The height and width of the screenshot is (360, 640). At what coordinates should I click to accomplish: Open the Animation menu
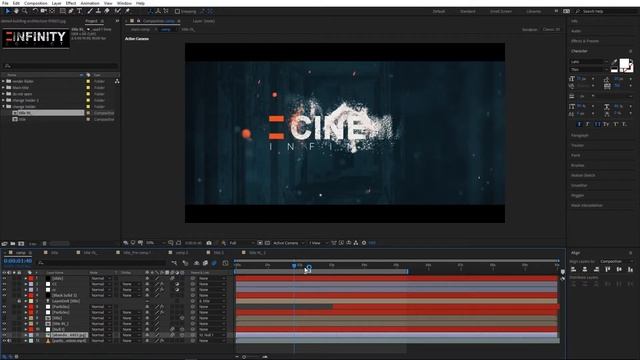(90, 3)
